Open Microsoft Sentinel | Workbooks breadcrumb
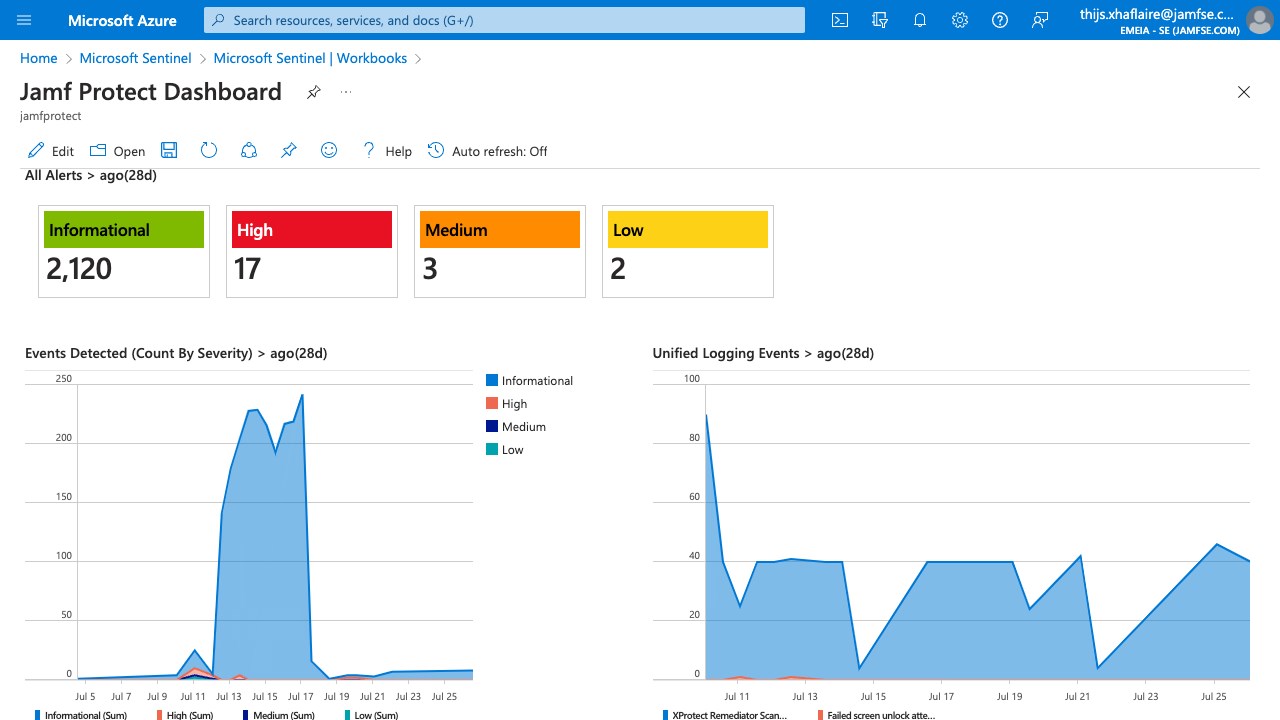This screenshot has width=1280, height=720. (310, 59)
